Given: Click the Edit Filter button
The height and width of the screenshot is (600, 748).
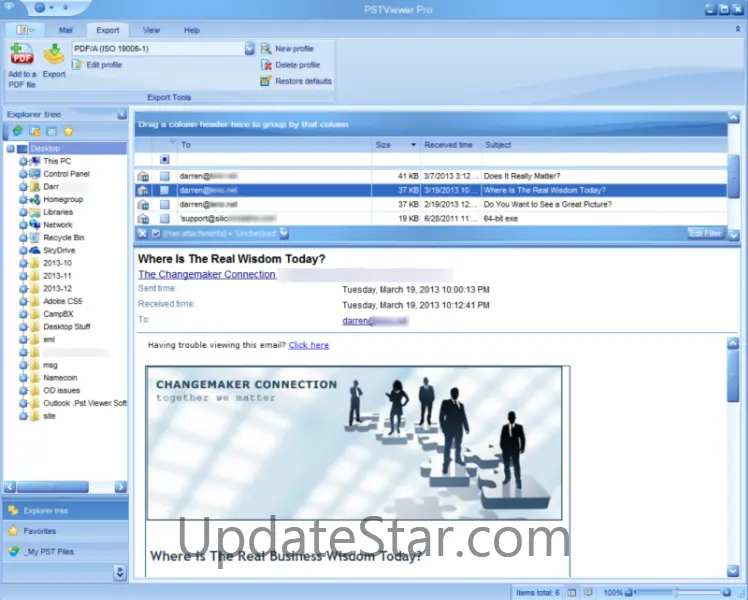Looking at the screenshot, I should 706,233.
